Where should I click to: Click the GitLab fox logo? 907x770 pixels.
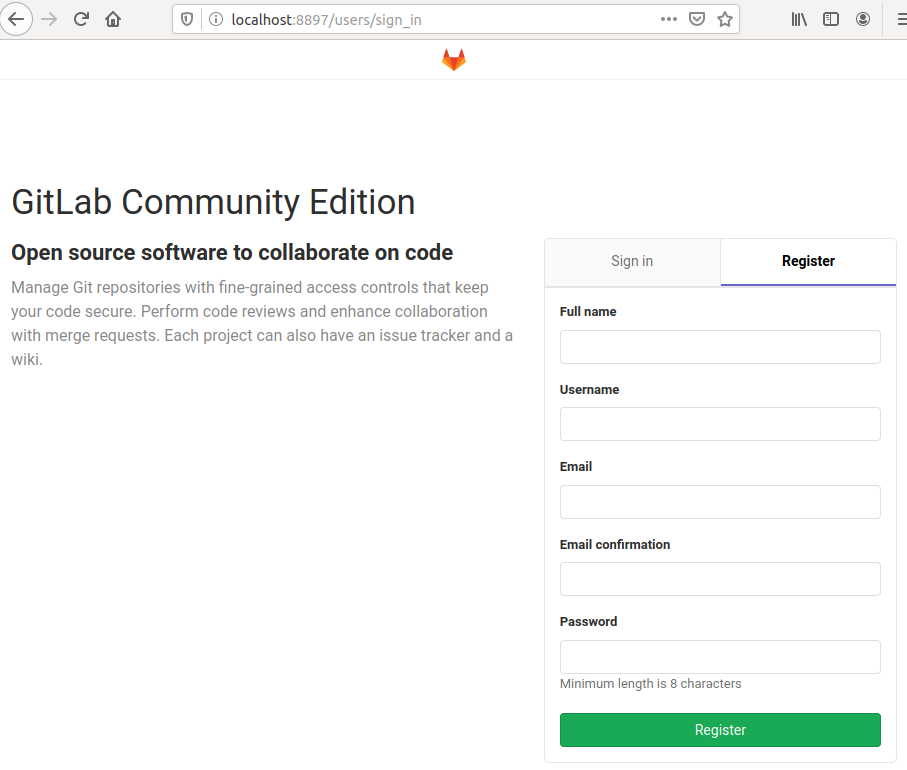(x=454, y=60)
